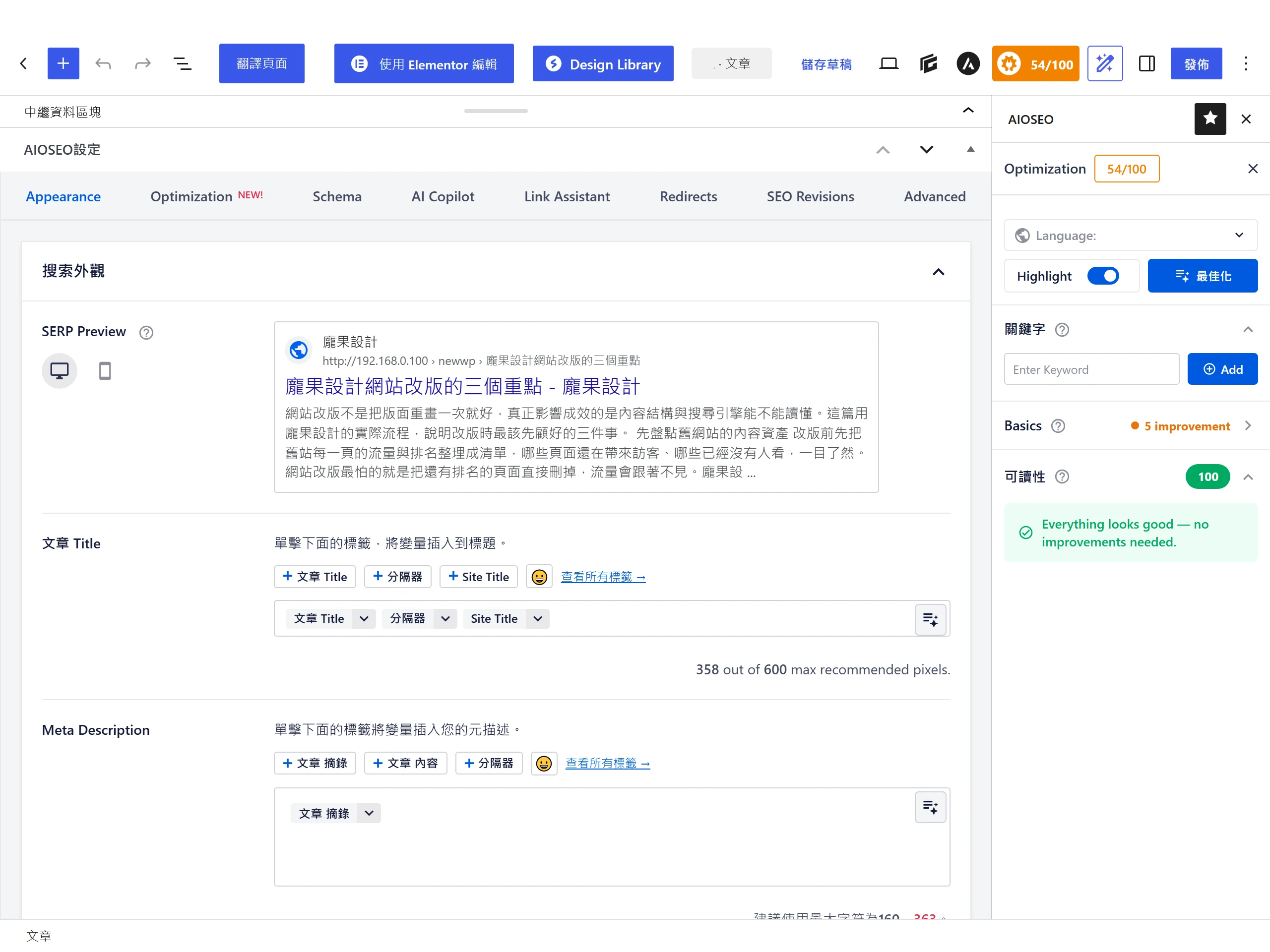Switch to the Appearance tab
This screenshot has width=1270, height=952.
pyautogui.click(x=63, y=196)
